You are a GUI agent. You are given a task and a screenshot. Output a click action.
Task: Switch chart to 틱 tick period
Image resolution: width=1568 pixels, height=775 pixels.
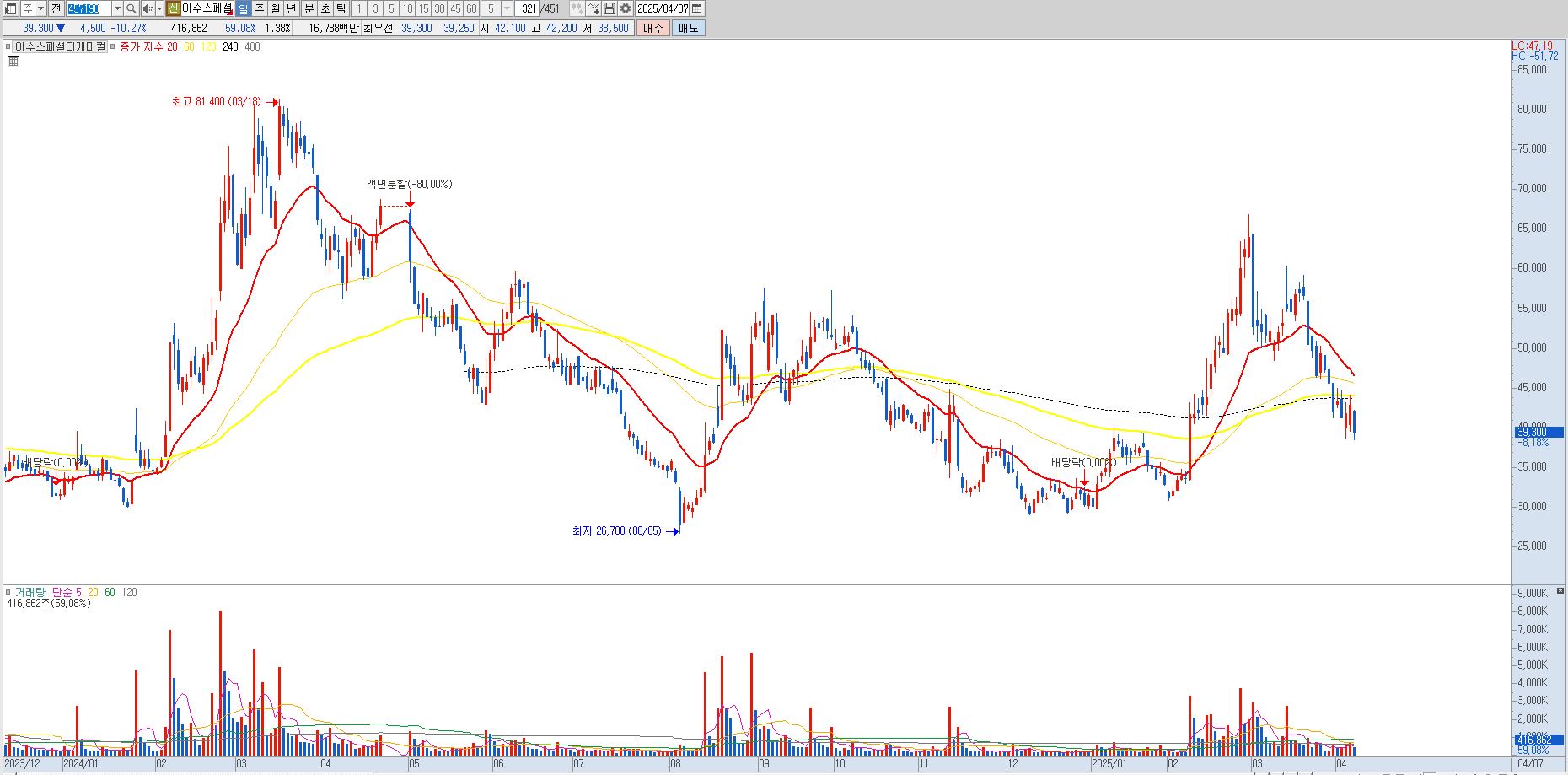coord(341,8)
